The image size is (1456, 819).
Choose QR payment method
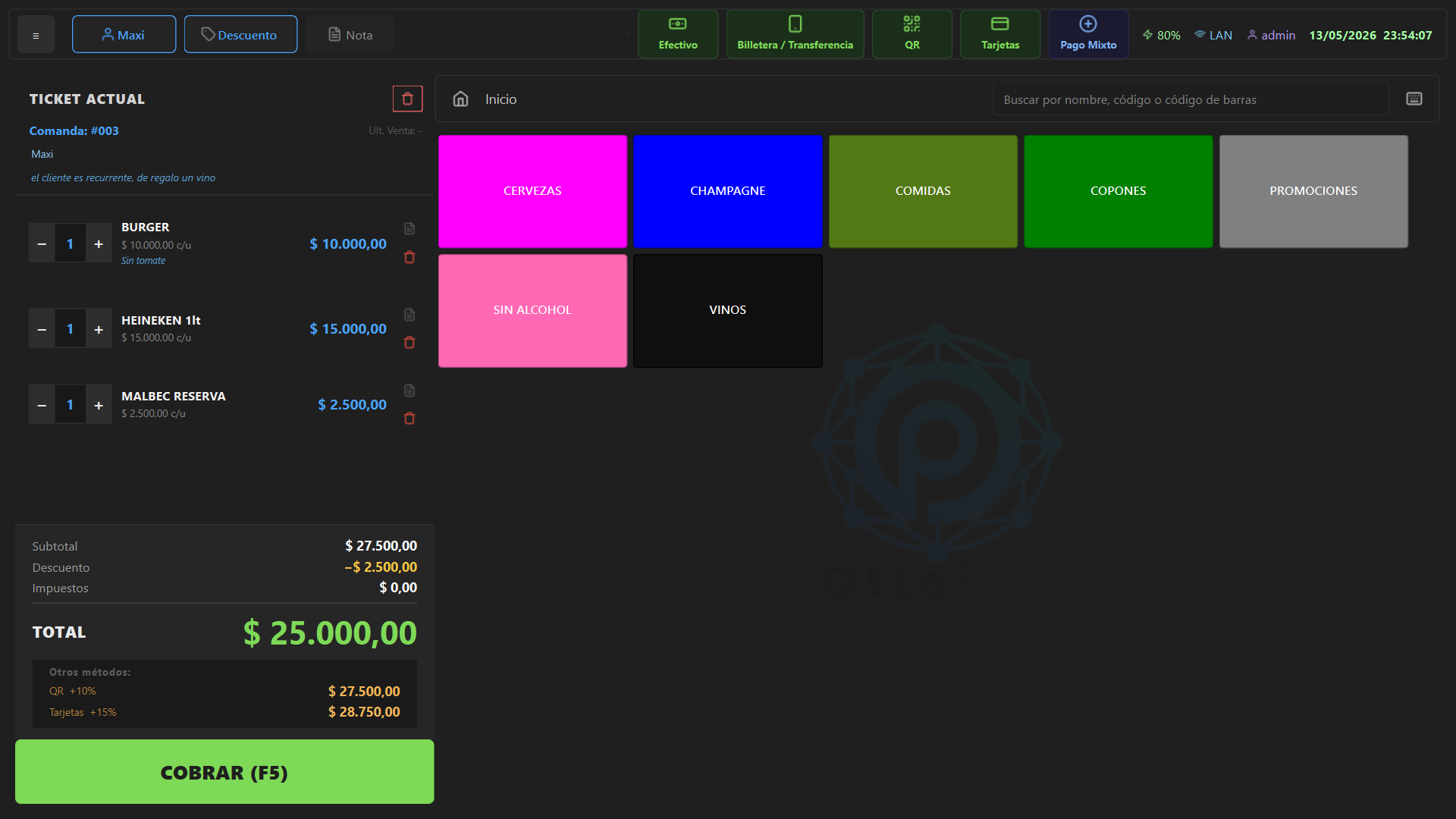tap(912, 34)
